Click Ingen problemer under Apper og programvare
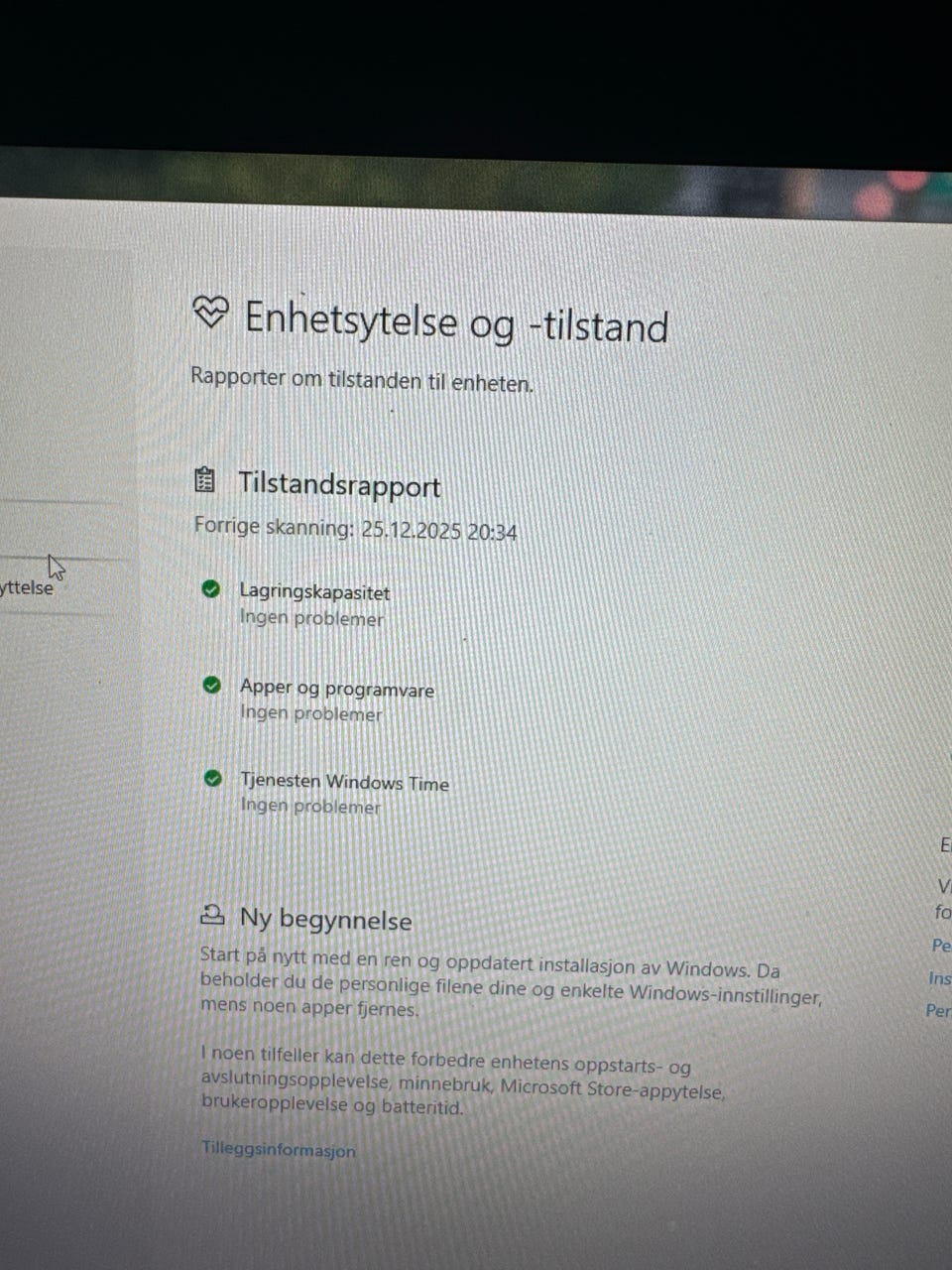Image resolution: width=952 pixels, height=1270 pixels. coord(310,712)
